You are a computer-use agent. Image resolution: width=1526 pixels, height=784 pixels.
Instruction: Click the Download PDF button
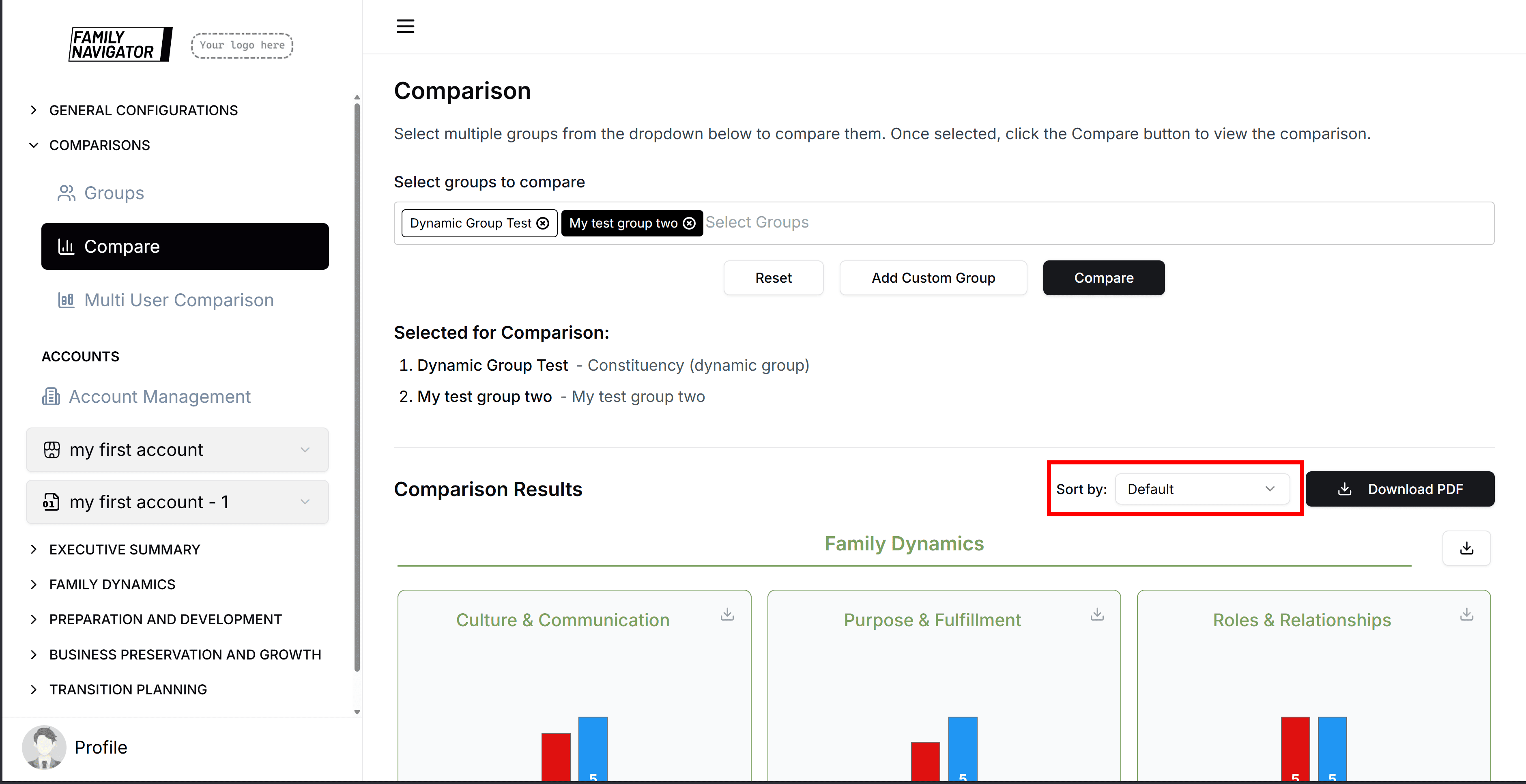[1399, 489]
